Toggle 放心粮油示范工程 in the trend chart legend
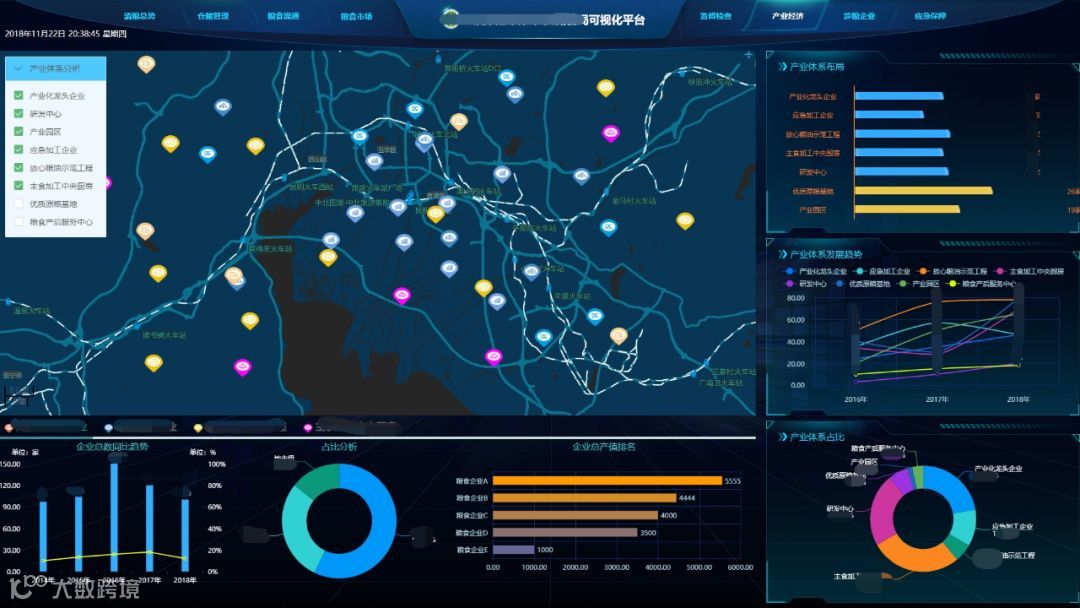The width and height of the screenshot is (1080, 608). [x=953, y=271]
